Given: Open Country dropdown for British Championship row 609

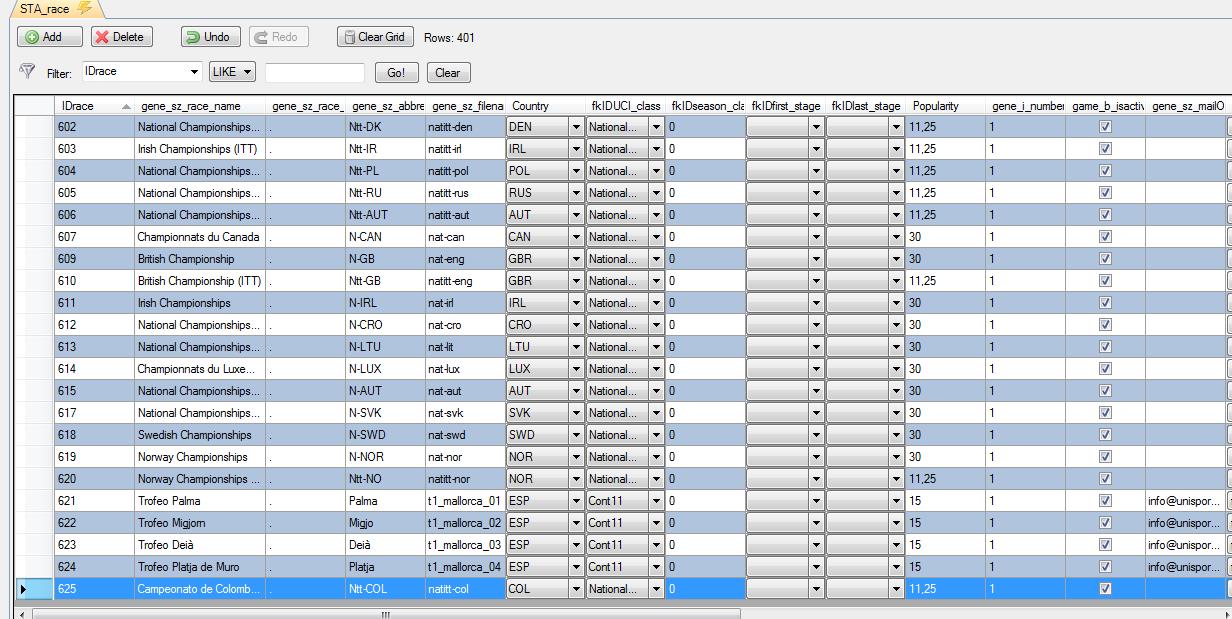Looking at the screenshot, I should pyautogui.click(x=575, y=259).
